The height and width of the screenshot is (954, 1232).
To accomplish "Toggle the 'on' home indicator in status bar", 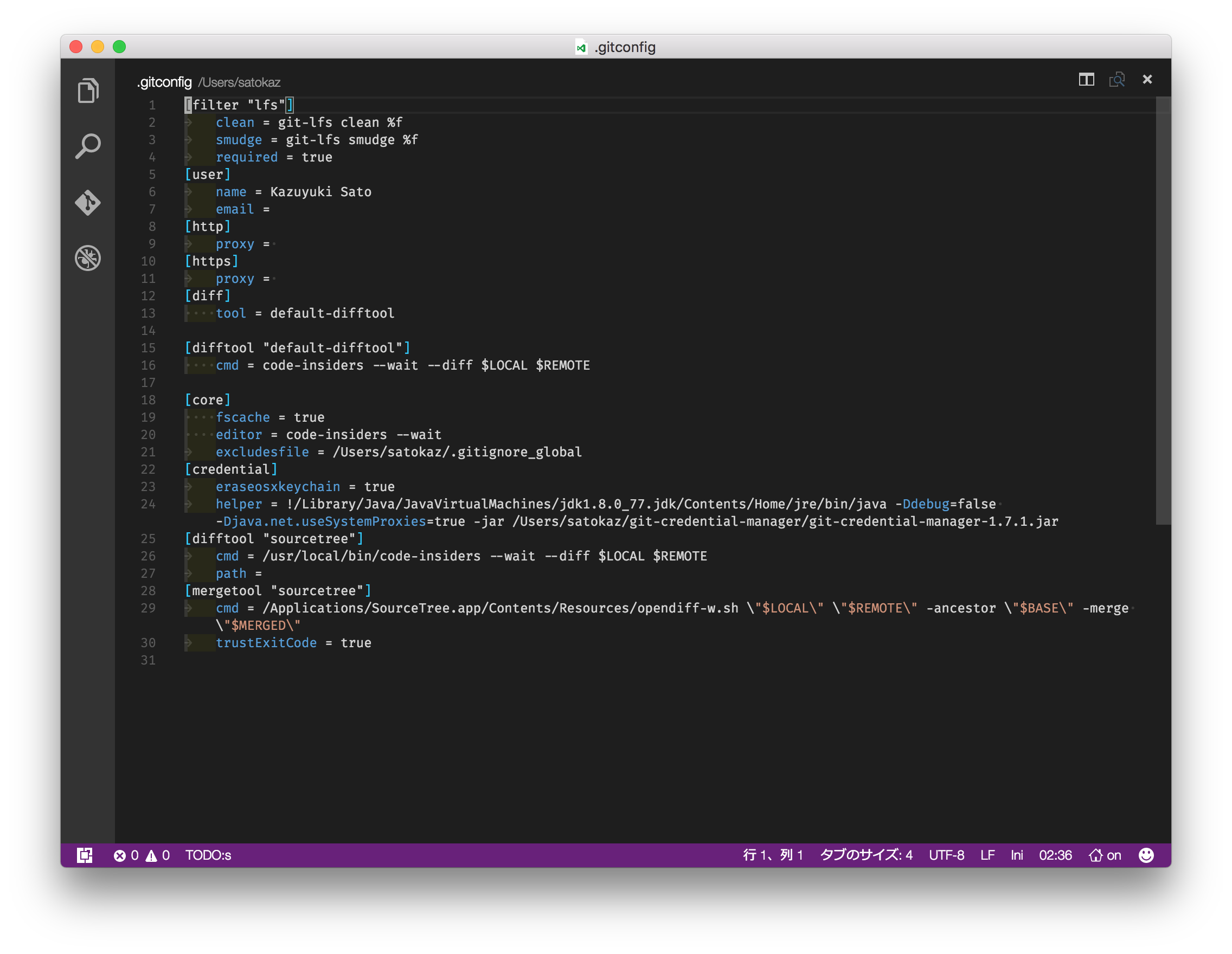I will (1105, 855).
